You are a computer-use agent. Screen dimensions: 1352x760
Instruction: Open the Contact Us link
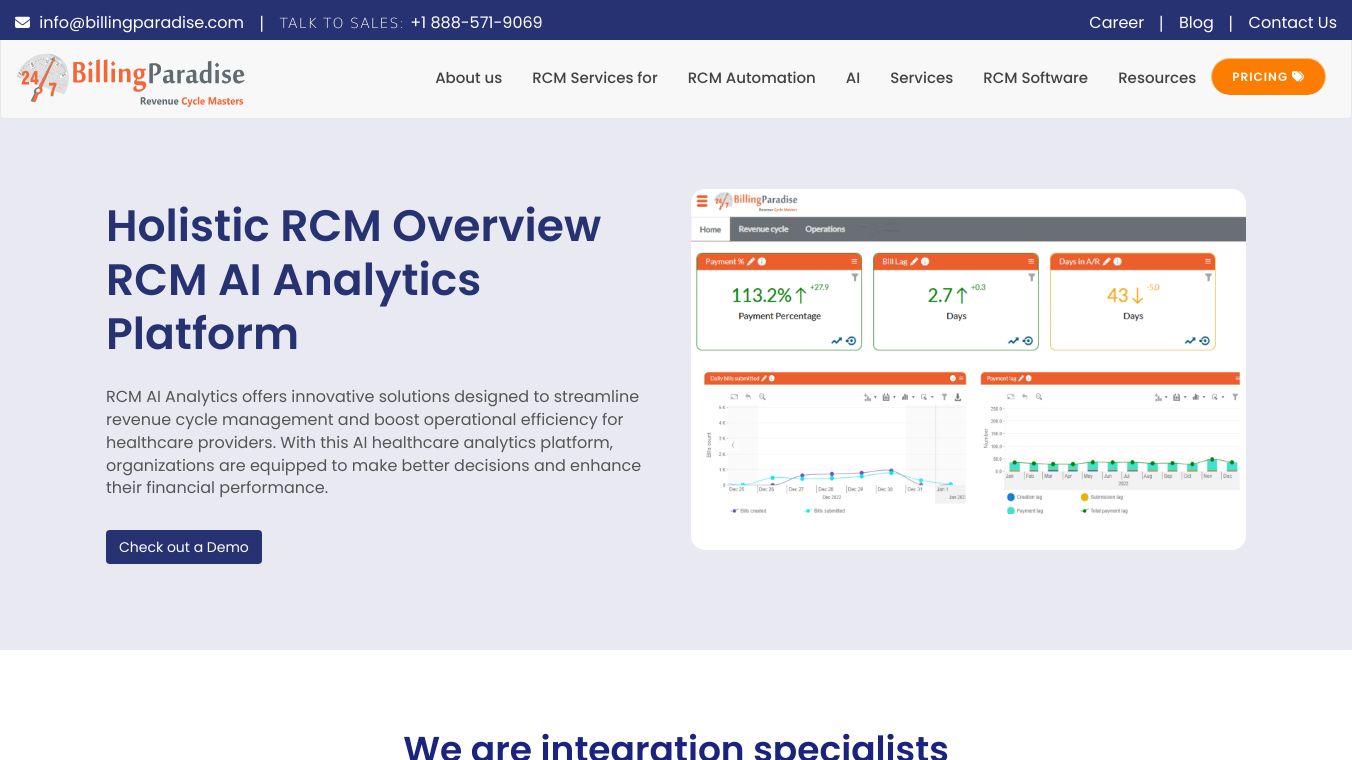[1293, 22]
